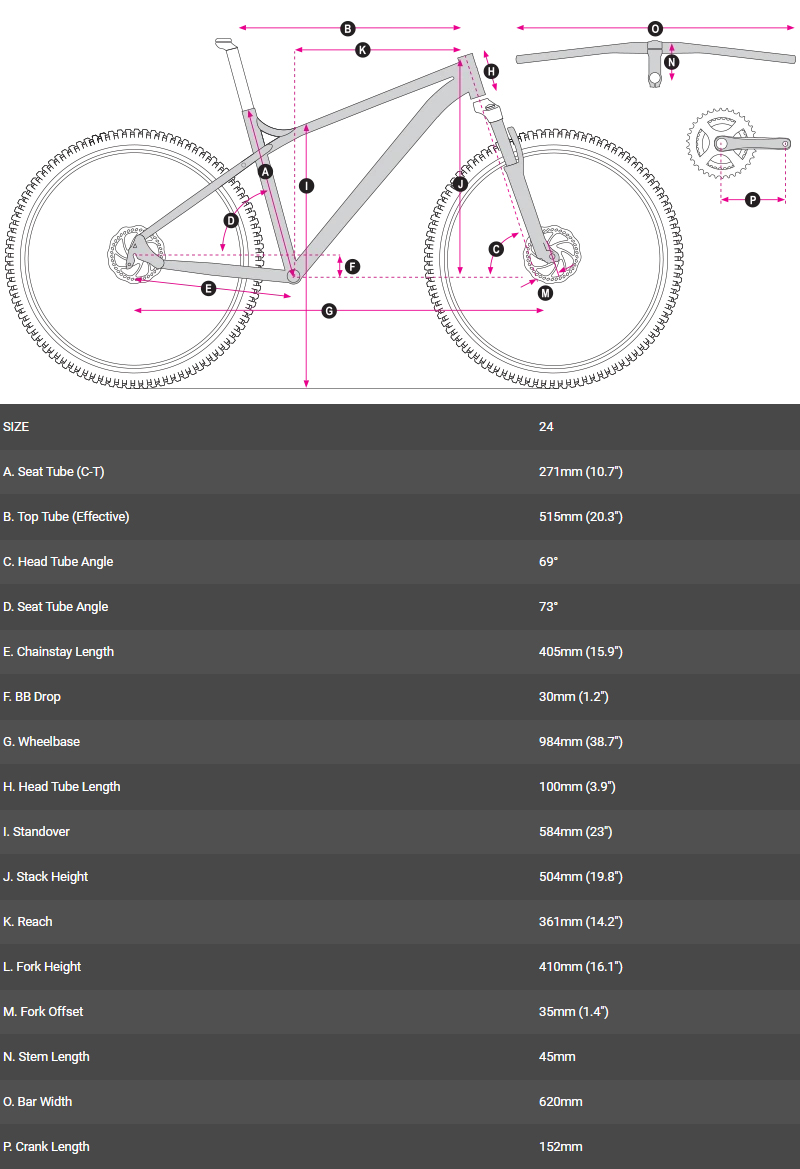Click the G wheelbase marker
Image resolution: width=800 pixels, height=1169 pixels.
coord(328,311)
